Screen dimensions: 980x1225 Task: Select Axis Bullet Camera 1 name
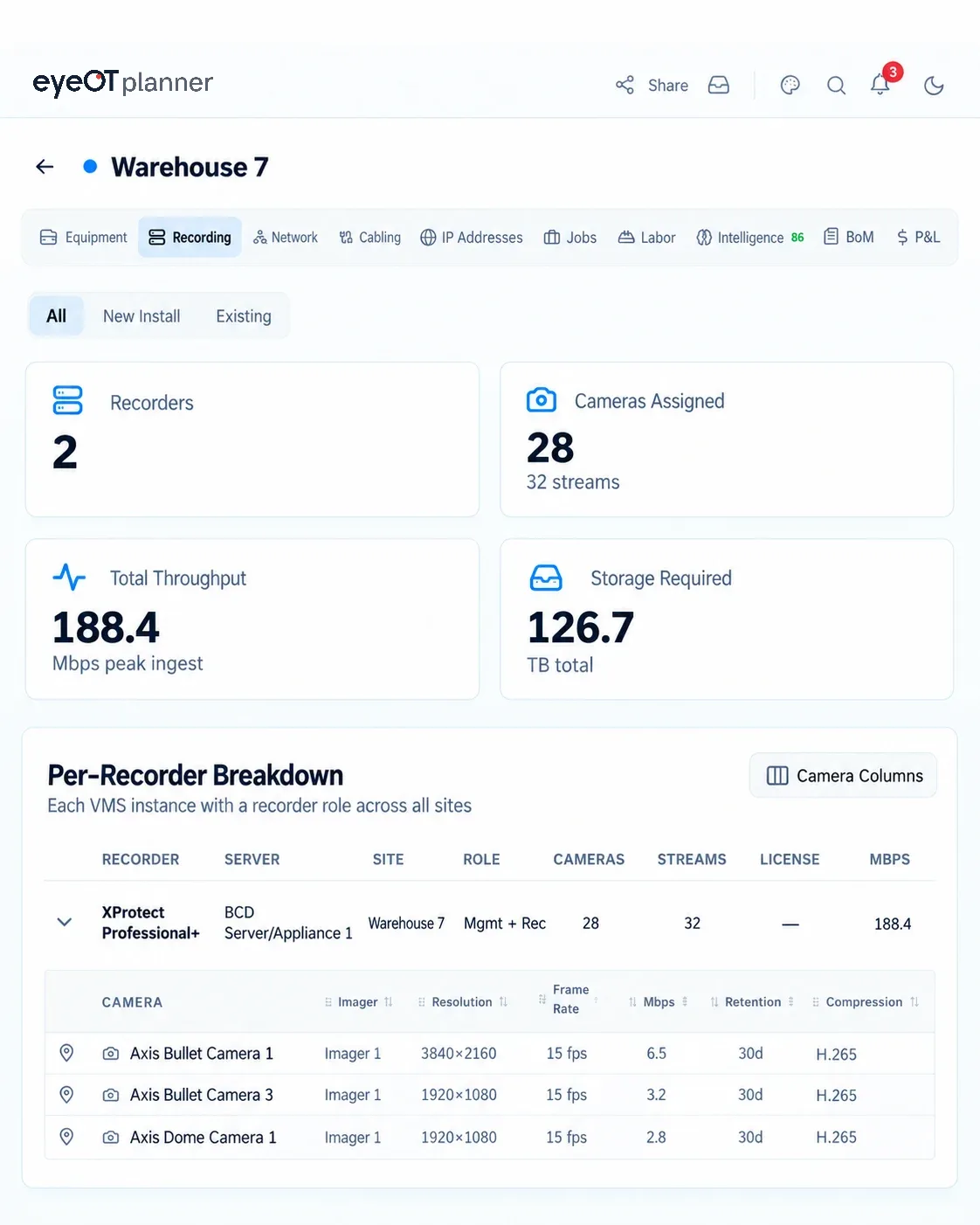click(202, 1054)
